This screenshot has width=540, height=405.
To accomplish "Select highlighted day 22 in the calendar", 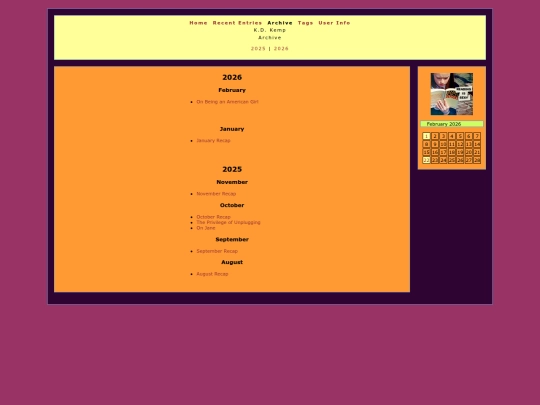I will coord(426,160).
